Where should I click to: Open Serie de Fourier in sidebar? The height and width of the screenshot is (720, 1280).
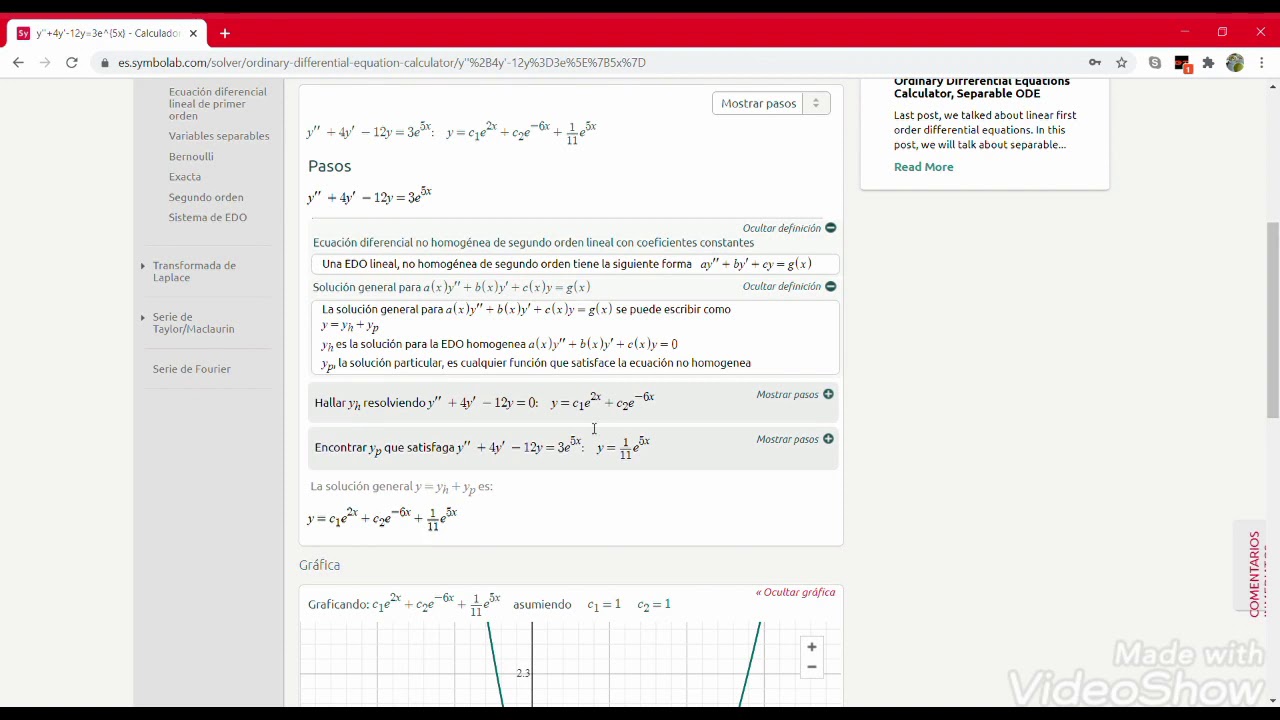tap(192, 369)
